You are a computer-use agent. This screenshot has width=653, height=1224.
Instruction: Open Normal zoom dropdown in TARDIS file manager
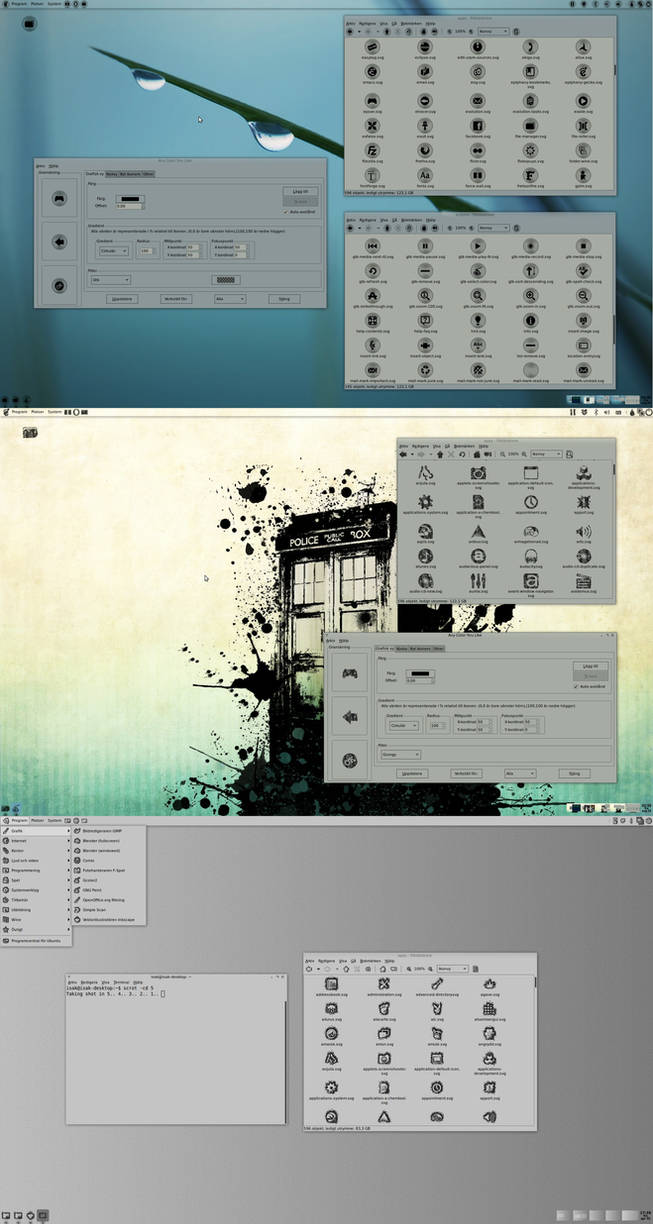pyautogui.click(x=546, y=454)
